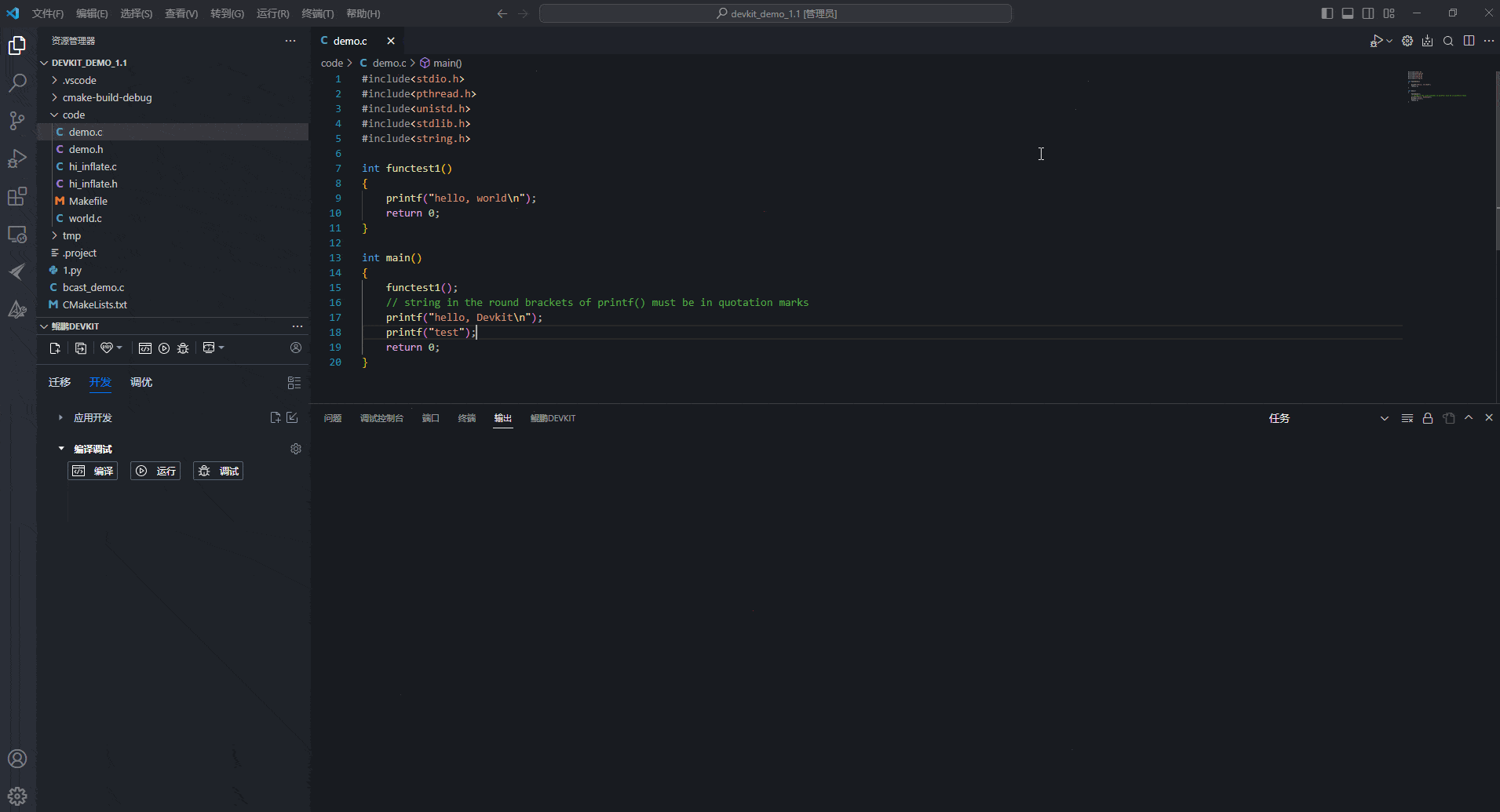The height and width of the screenshot is (812, 1500).
Task: Click the DevKit heart affinity icon
Action: [x=107, y=348]
